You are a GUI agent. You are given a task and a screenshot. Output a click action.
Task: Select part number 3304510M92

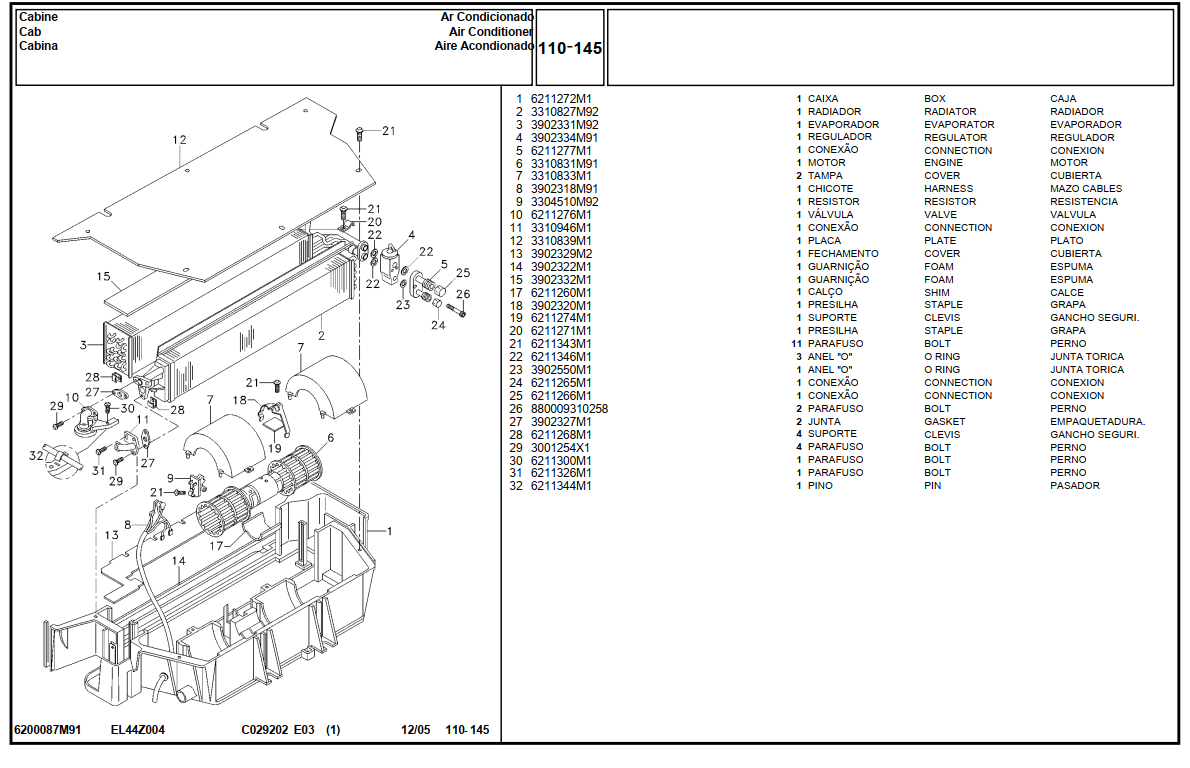[564, 202]
